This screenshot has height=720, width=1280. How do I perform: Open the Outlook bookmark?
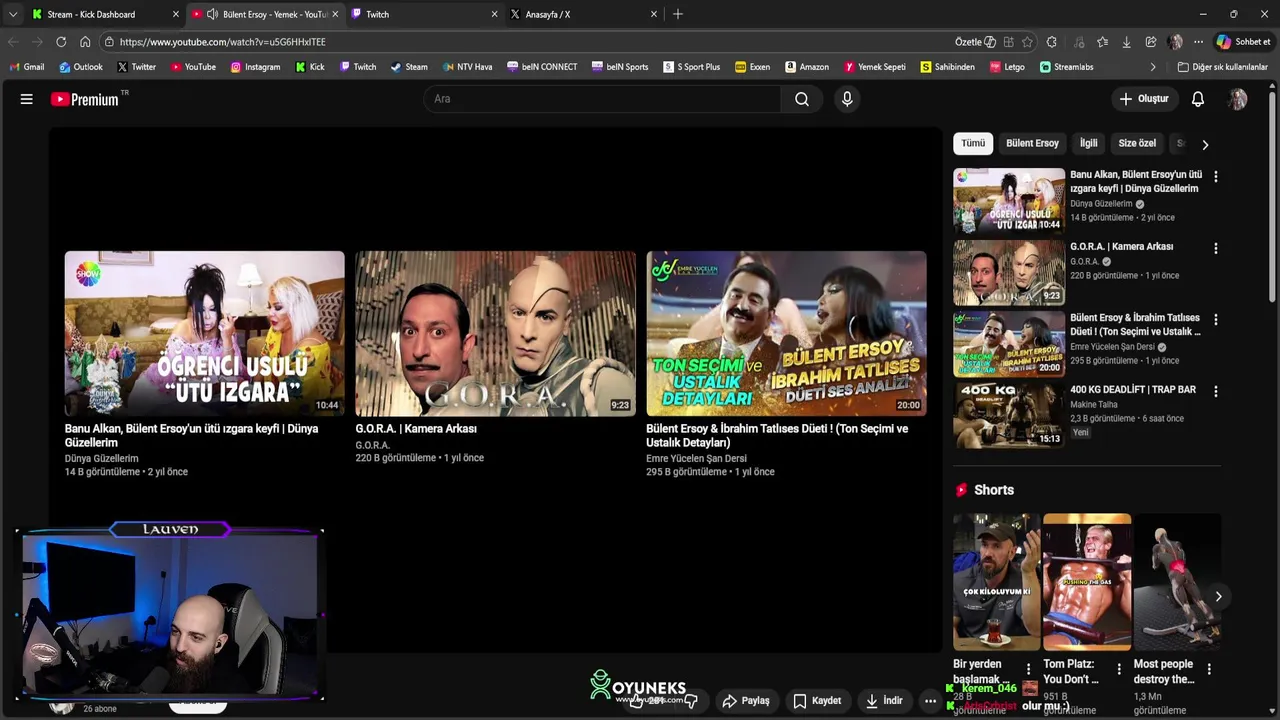point(81,67)
